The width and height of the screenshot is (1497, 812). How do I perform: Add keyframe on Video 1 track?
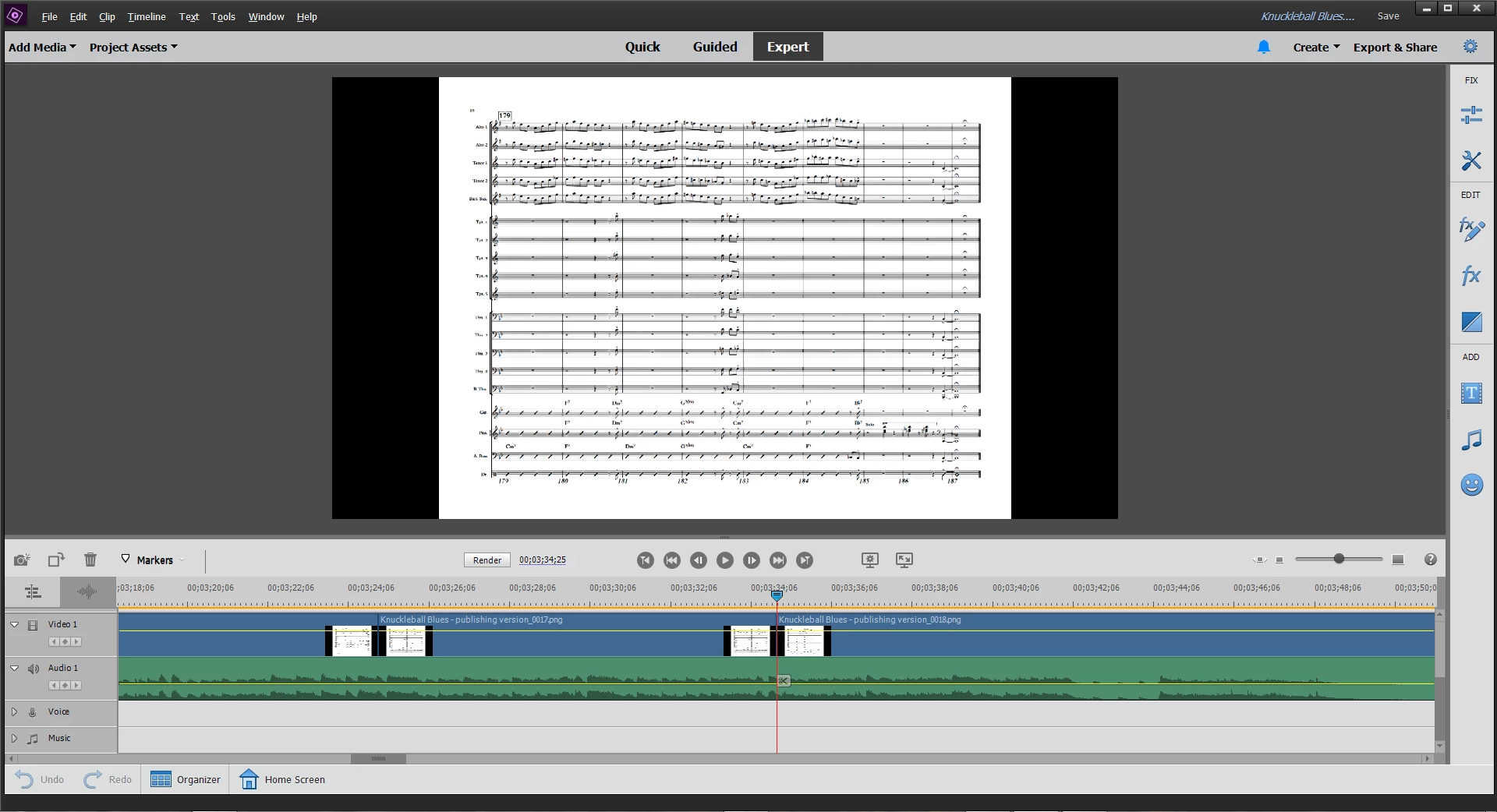click(65, 642)
